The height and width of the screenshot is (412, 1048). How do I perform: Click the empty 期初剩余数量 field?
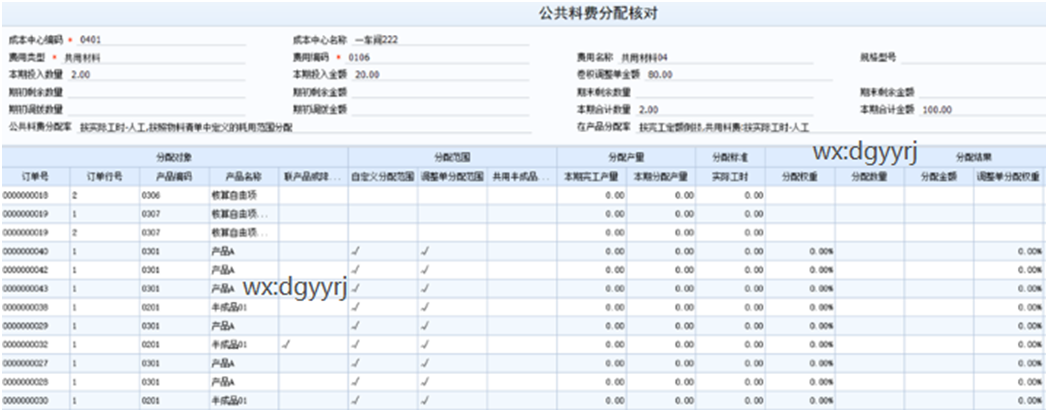coord(157,92)
